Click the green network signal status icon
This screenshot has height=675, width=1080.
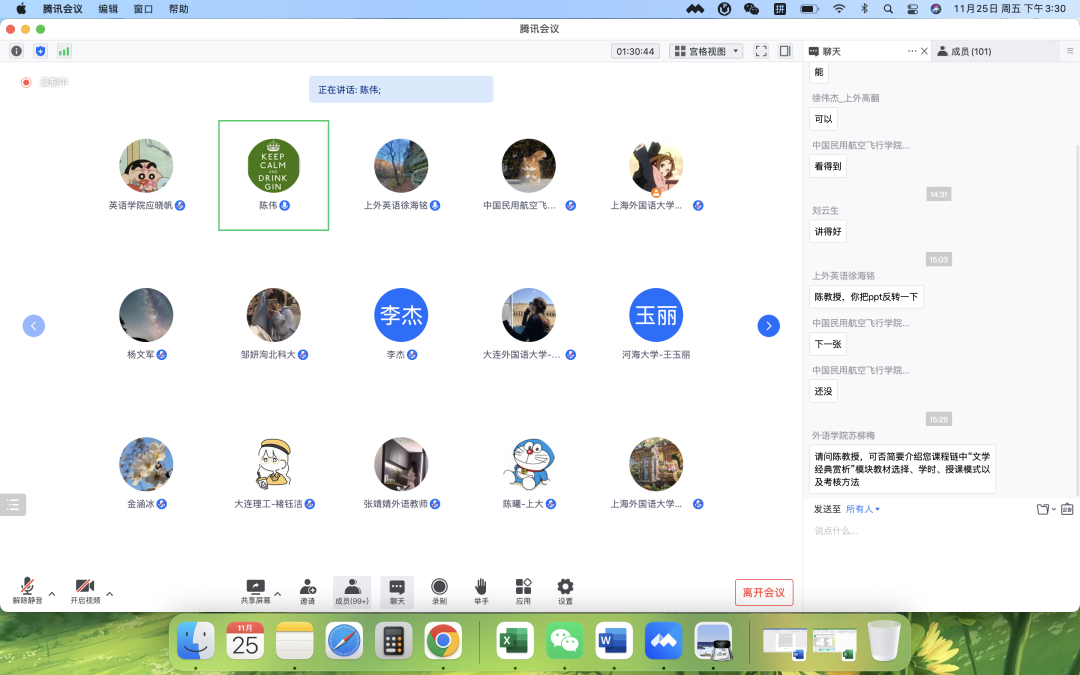[64, 51]
